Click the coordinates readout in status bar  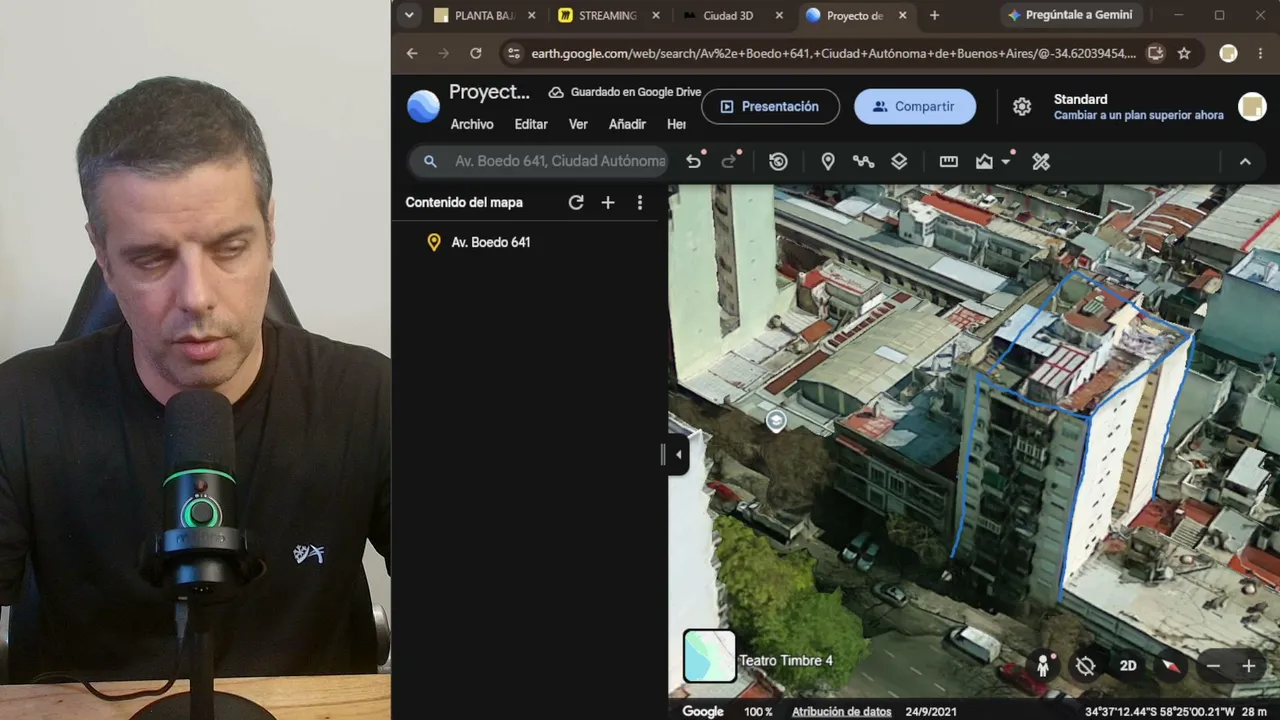[1158, 711]
